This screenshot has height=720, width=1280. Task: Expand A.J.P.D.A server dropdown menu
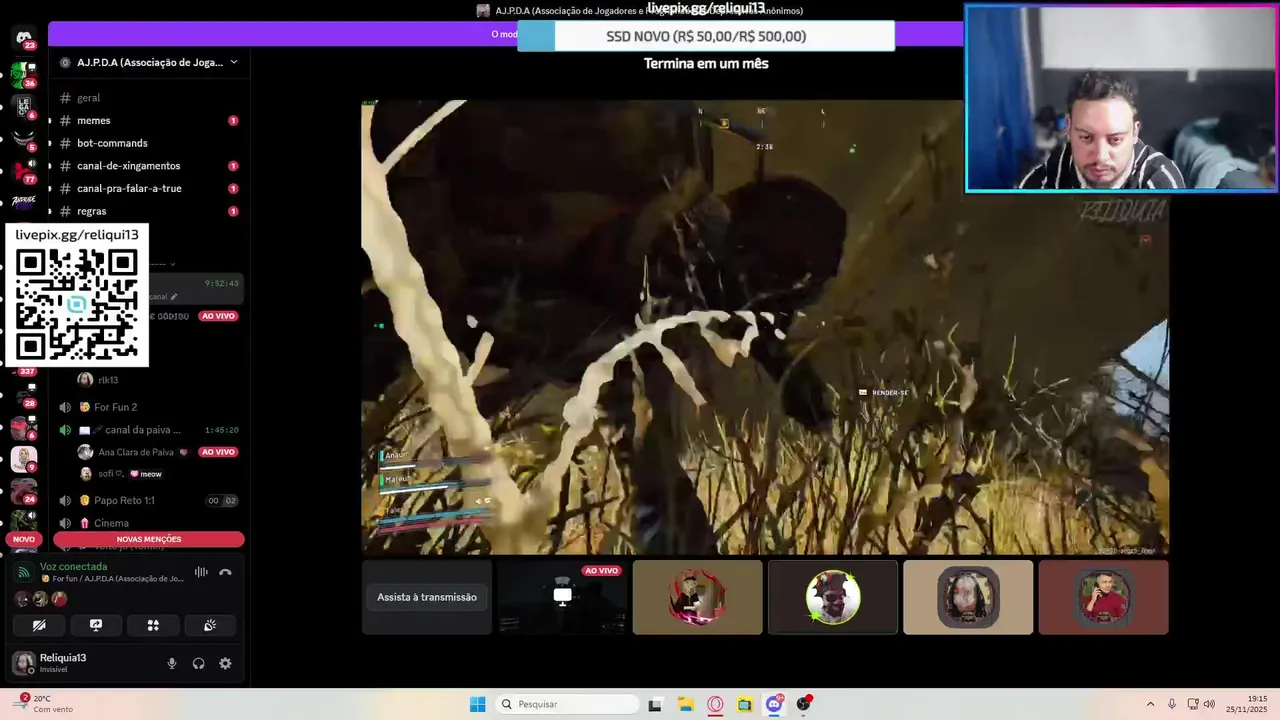click(234, 62)
